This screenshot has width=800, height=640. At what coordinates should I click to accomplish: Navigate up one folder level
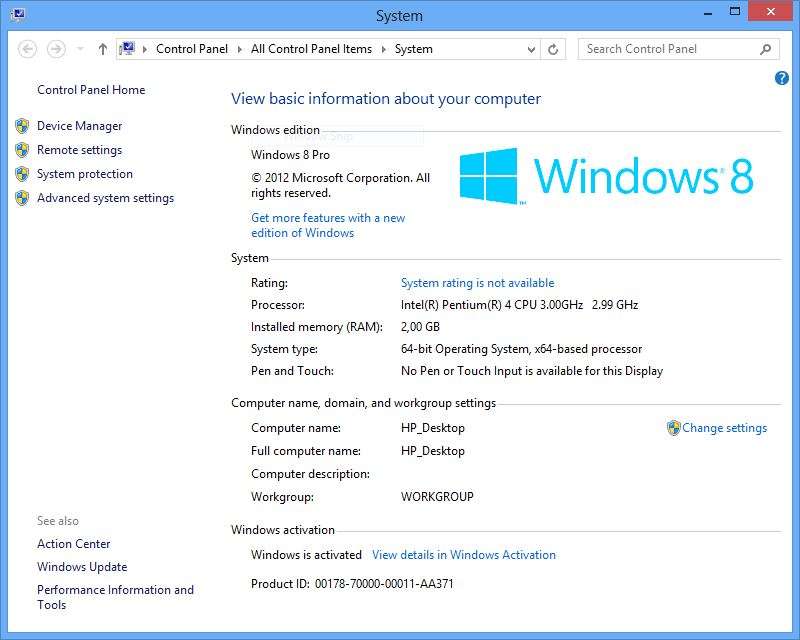click(x=102, y=48)
